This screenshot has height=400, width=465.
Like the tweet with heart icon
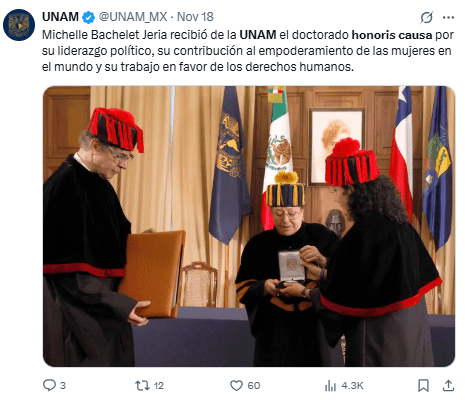tap(236, 386)
